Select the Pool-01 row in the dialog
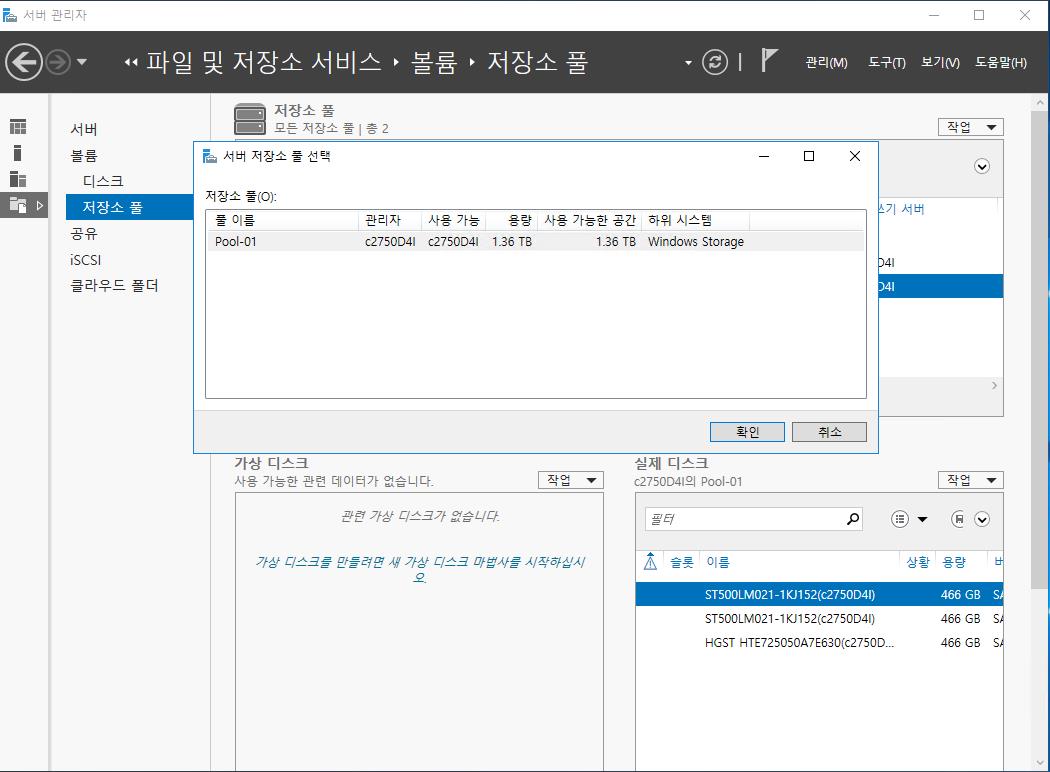Image resolution: width=1050 pixels, height=772 pixels. [536, 241]
